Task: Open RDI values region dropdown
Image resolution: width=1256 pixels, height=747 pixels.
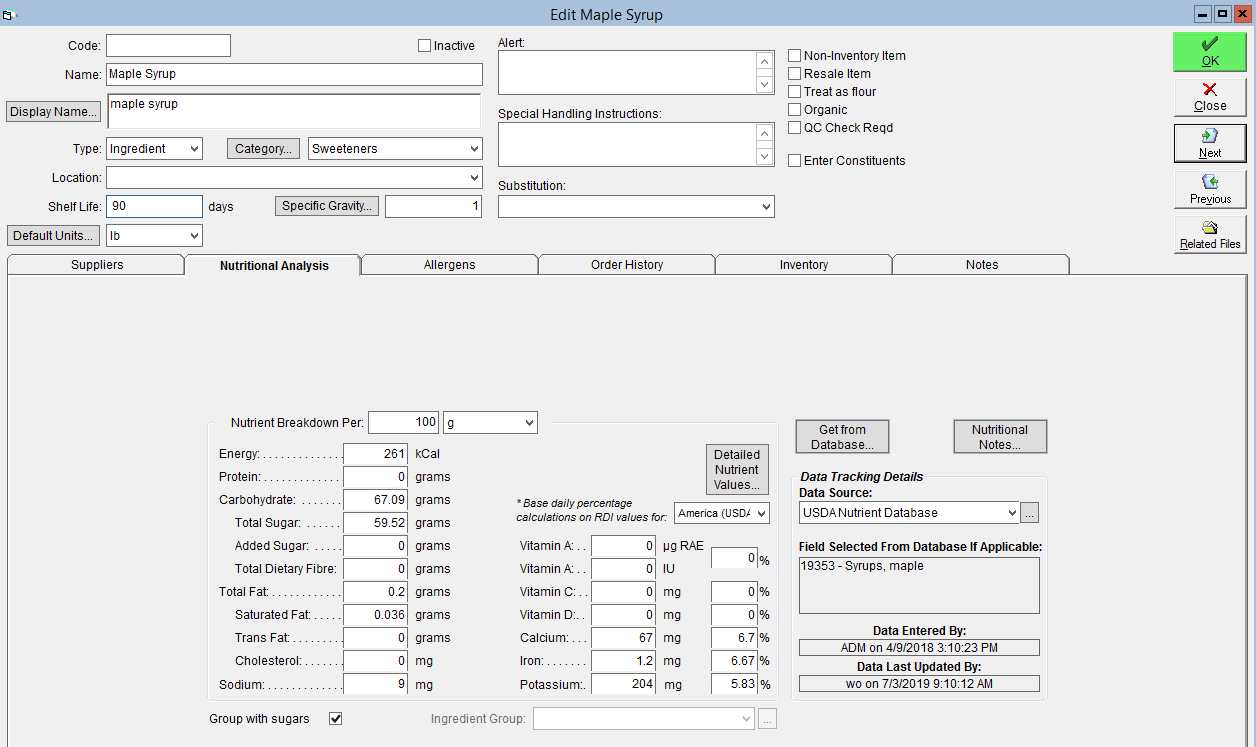Action: (x=721, y=513)
